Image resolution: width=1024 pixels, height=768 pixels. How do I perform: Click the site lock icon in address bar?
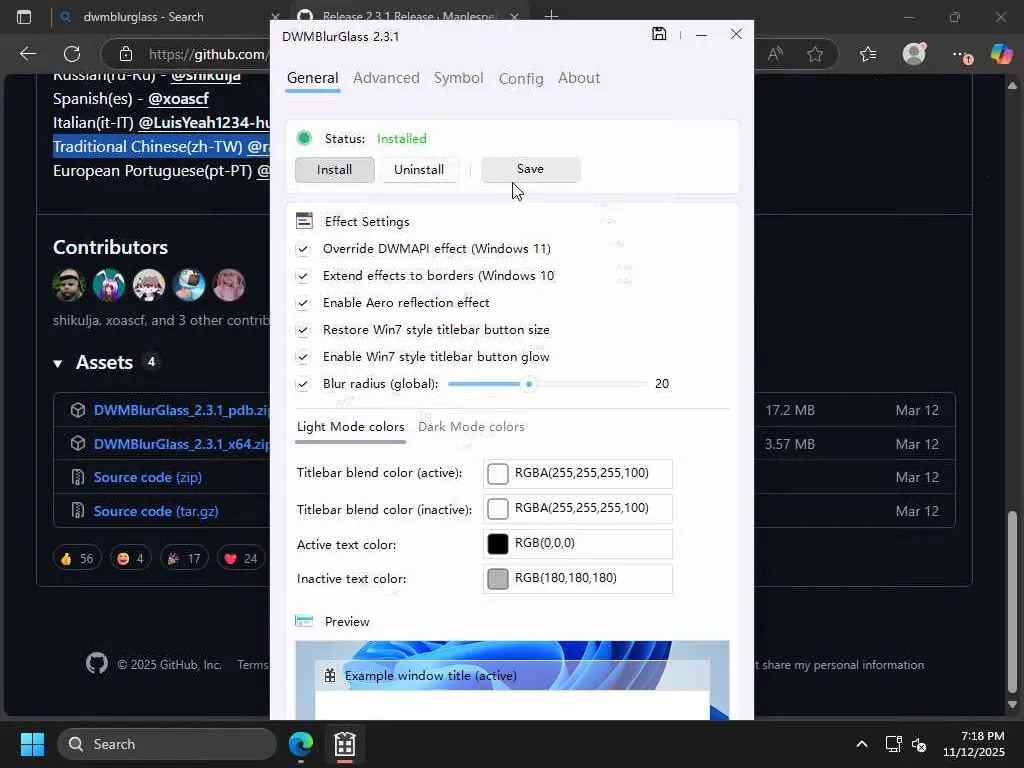pos(125,54)
